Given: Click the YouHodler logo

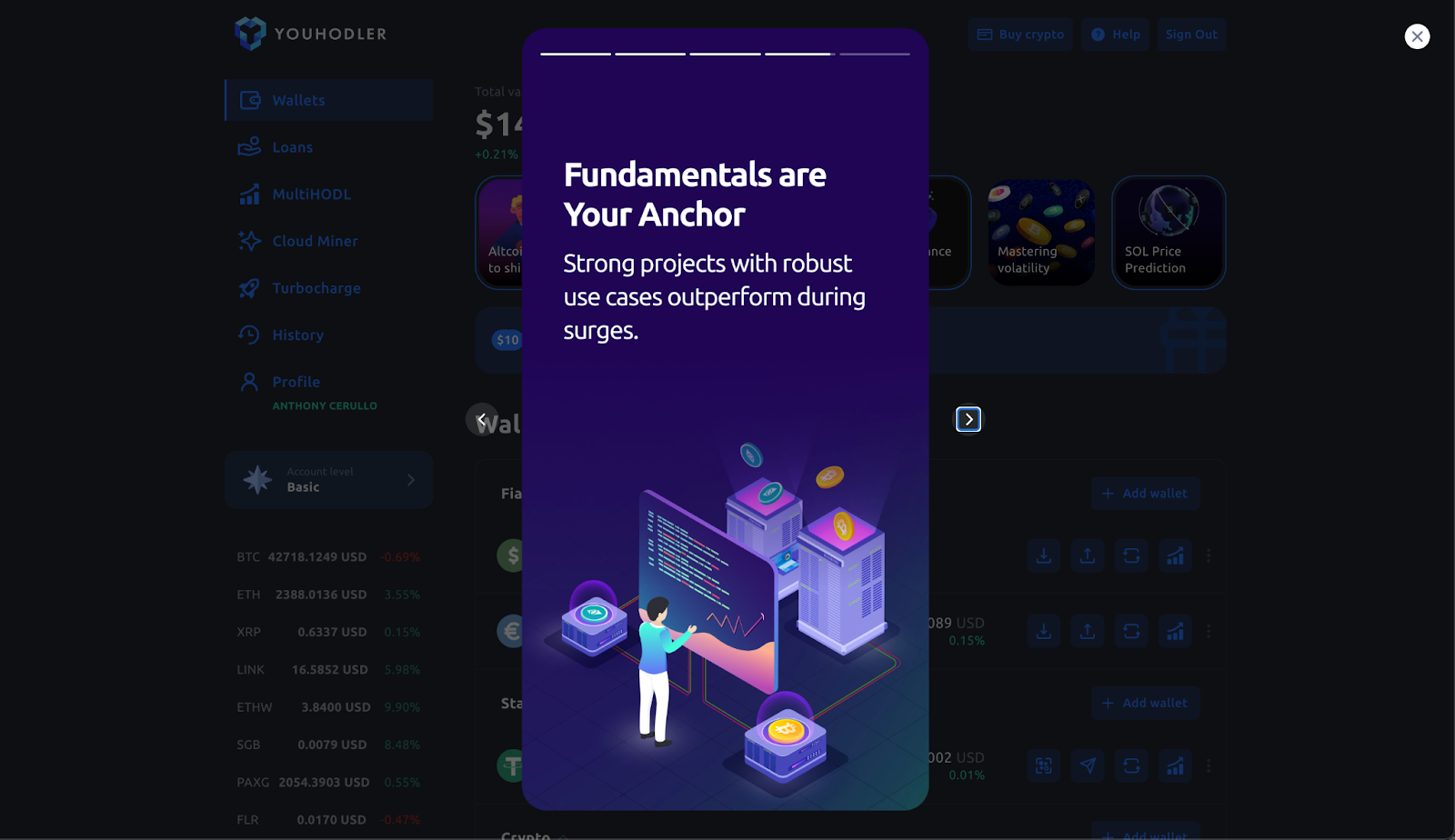Looking at the screenshot, I should point(310,34).
